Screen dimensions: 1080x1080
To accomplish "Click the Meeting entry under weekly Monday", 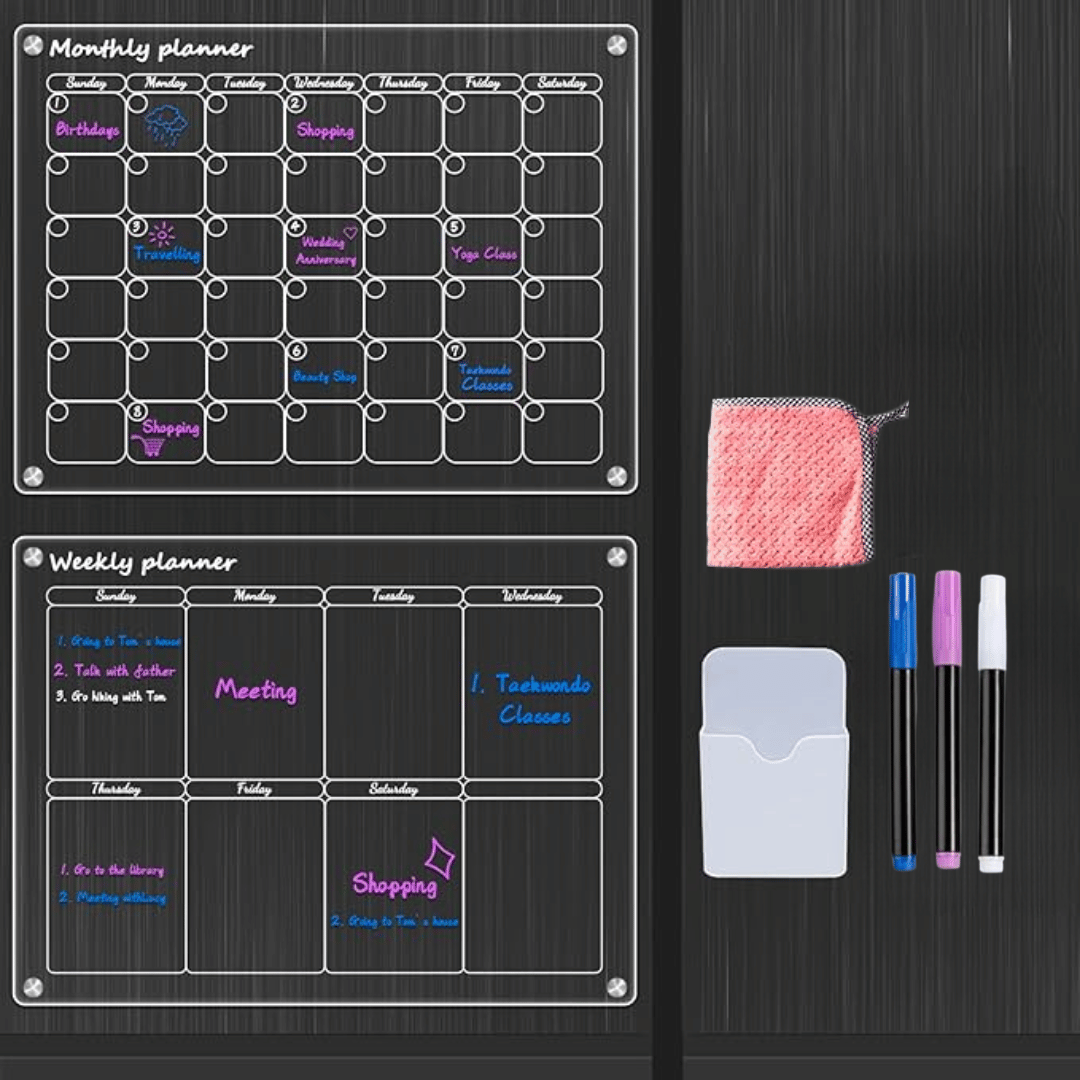I will coord(256,690).
